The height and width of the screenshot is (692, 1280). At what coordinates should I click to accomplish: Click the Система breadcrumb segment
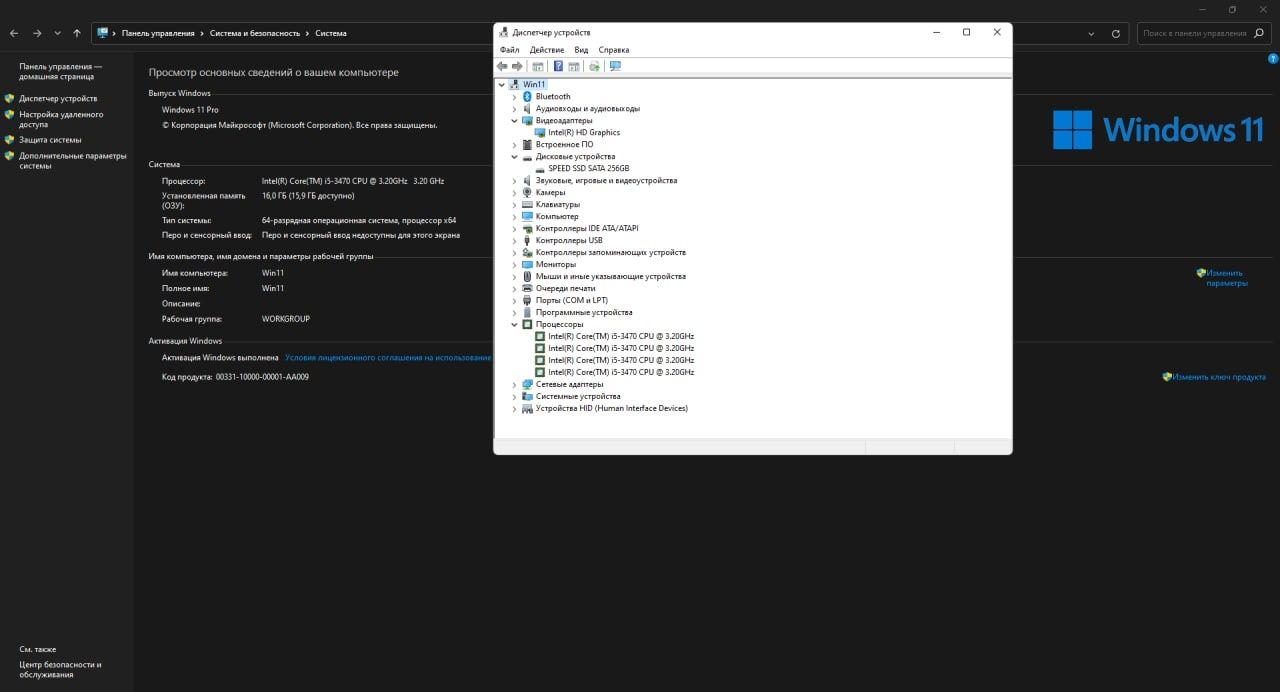[331, 33]
